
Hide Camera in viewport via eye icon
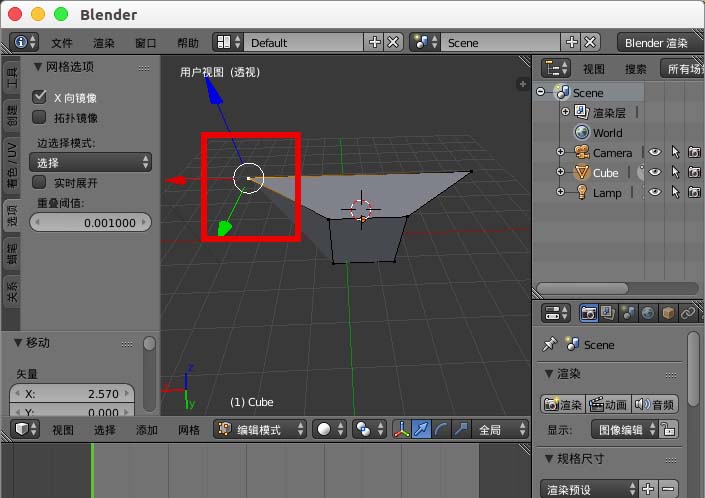coord(655,152)
